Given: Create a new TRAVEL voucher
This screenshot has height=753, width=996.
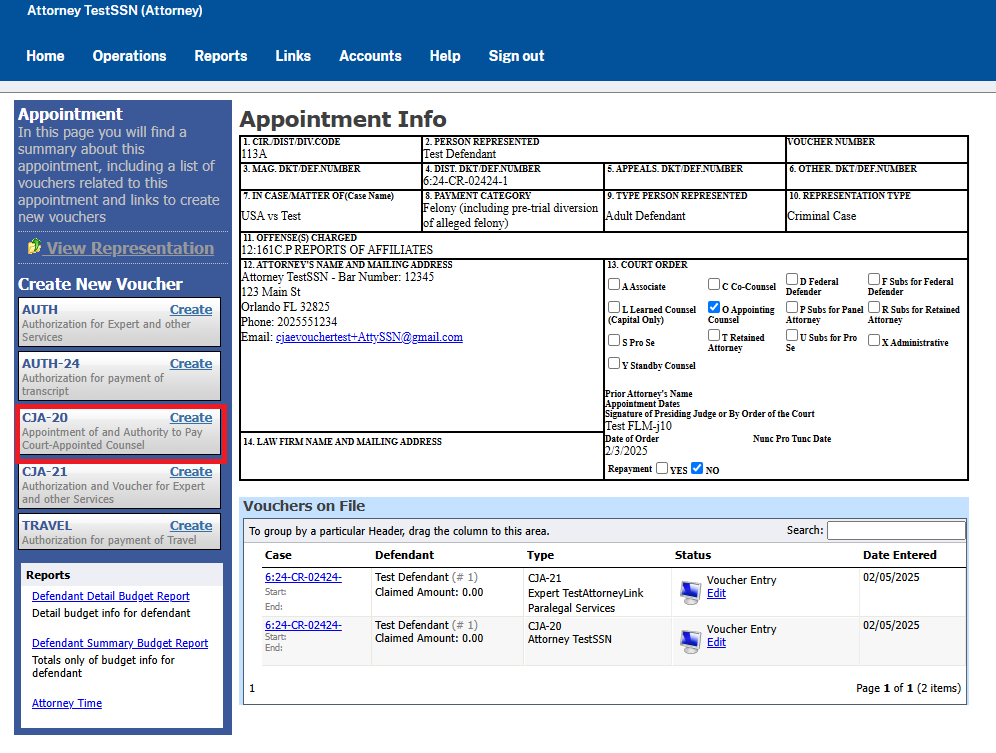Looking at the screenshot, I should pyautogui.click(x=190, y=526).
